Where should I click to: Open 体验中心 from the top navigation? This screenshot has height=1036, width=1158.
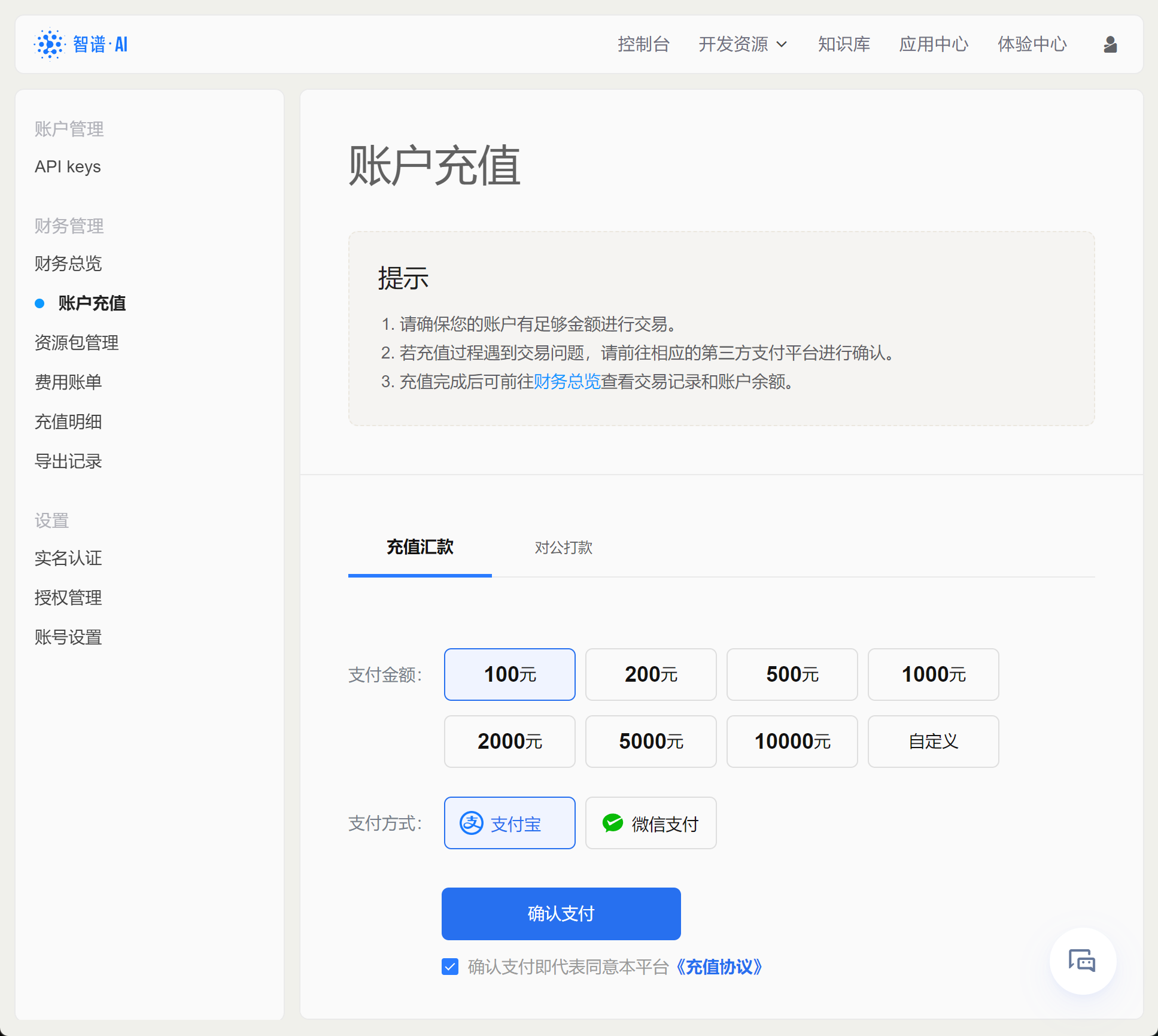(1032, 44)
